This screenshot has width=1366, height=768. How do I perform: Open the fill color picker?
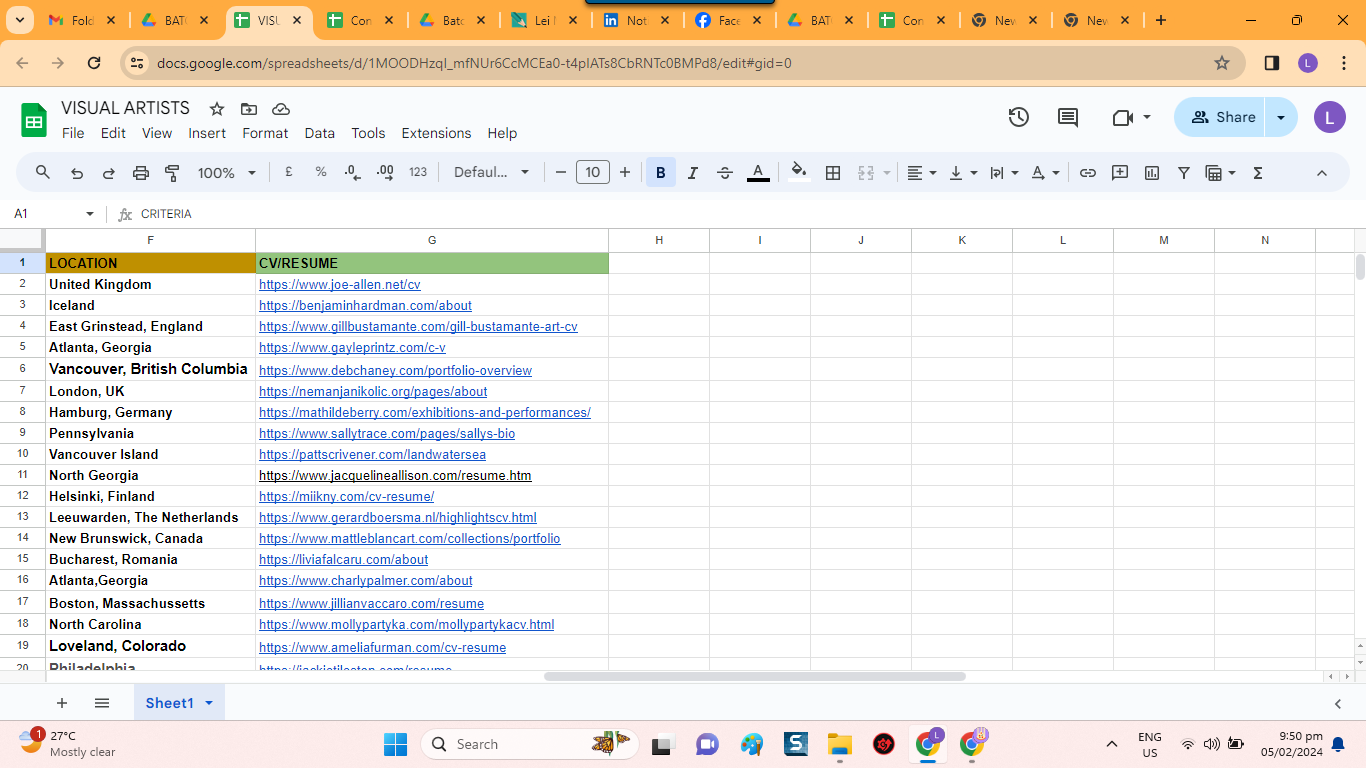coord(798,172)
